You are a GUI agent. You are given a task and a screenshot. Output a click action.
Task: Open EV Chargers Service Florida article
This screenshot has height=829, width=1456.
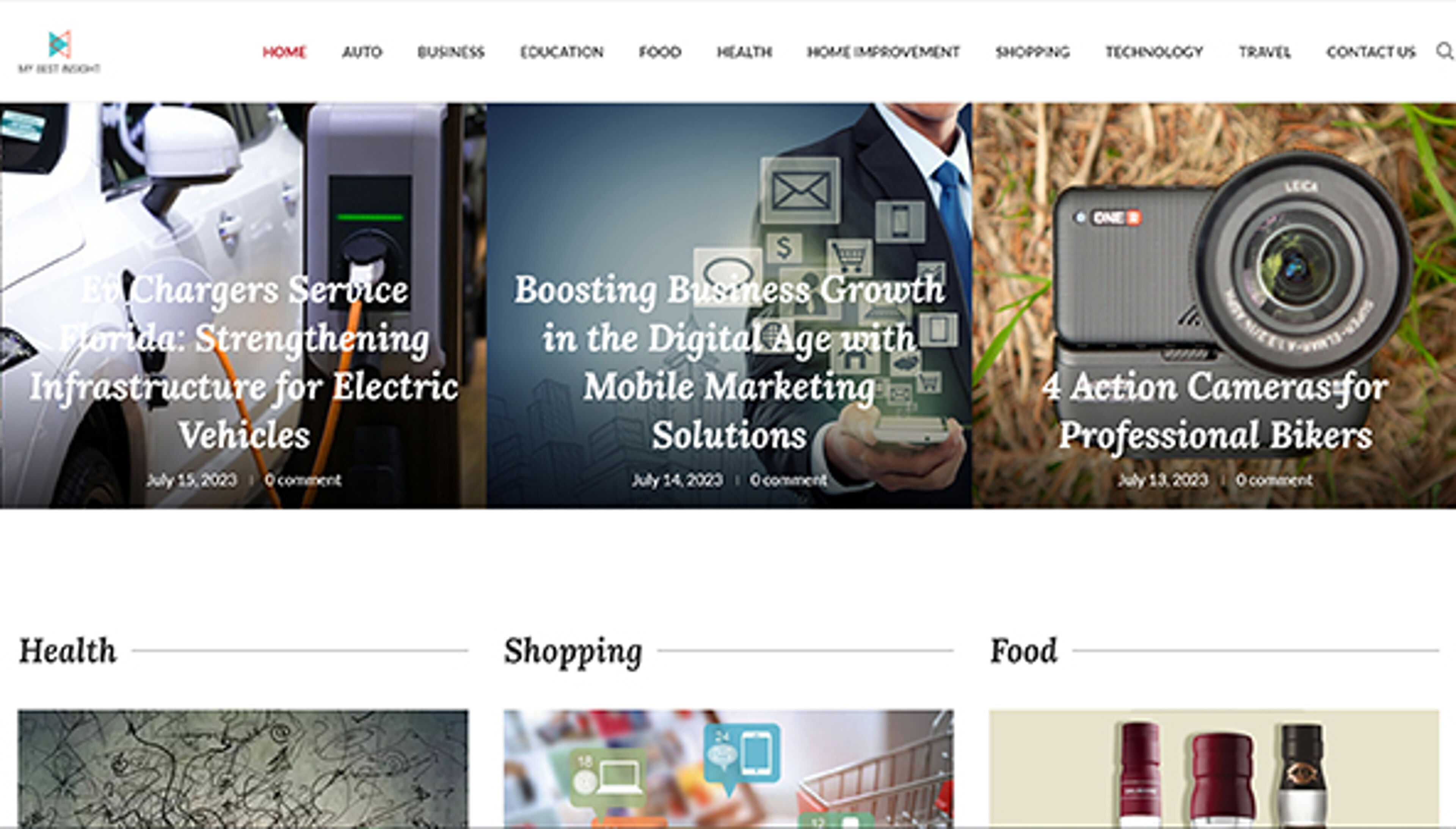pos(244,362)
